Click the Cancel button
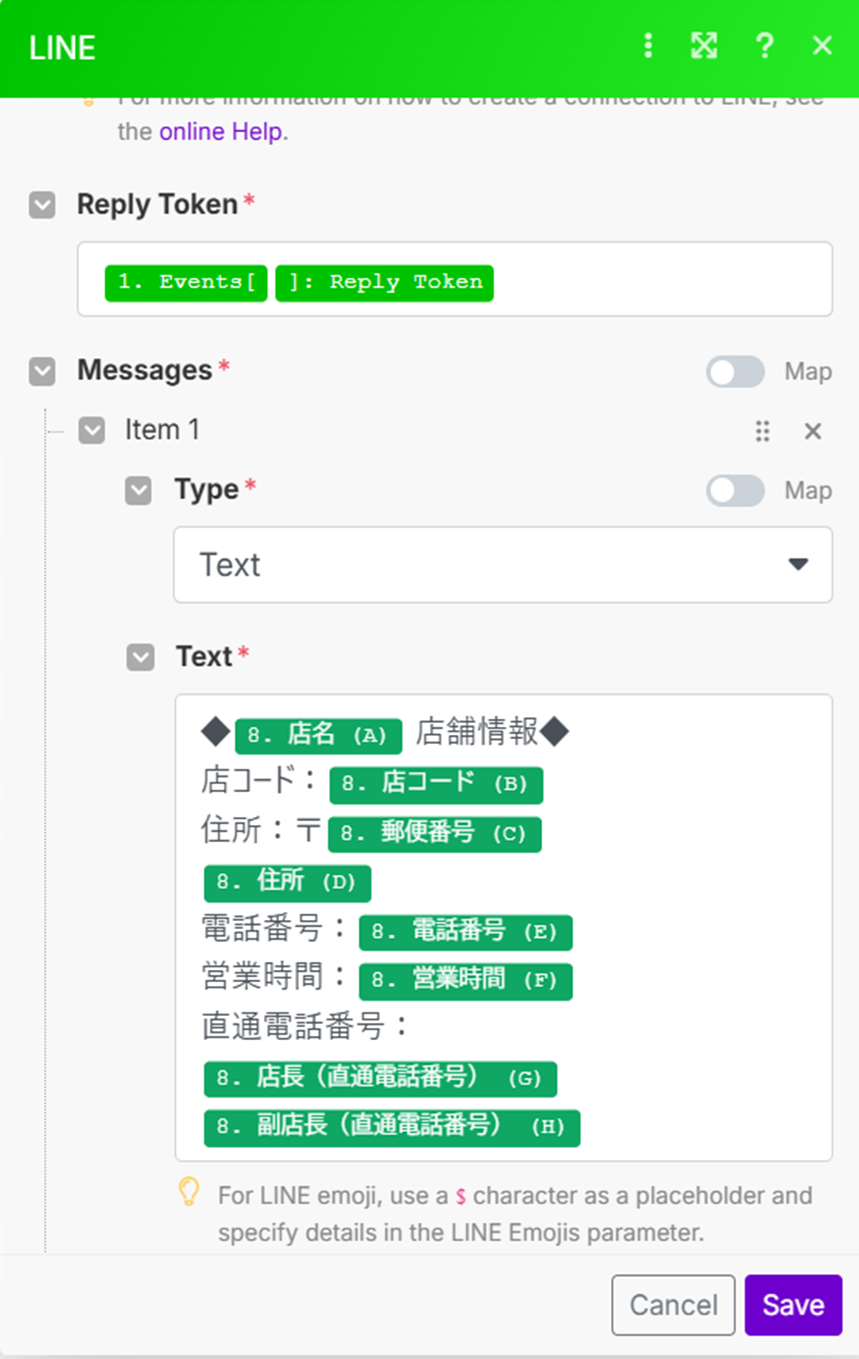The width and height of the screenshot is (859, 1359). tap(673, 1305)
